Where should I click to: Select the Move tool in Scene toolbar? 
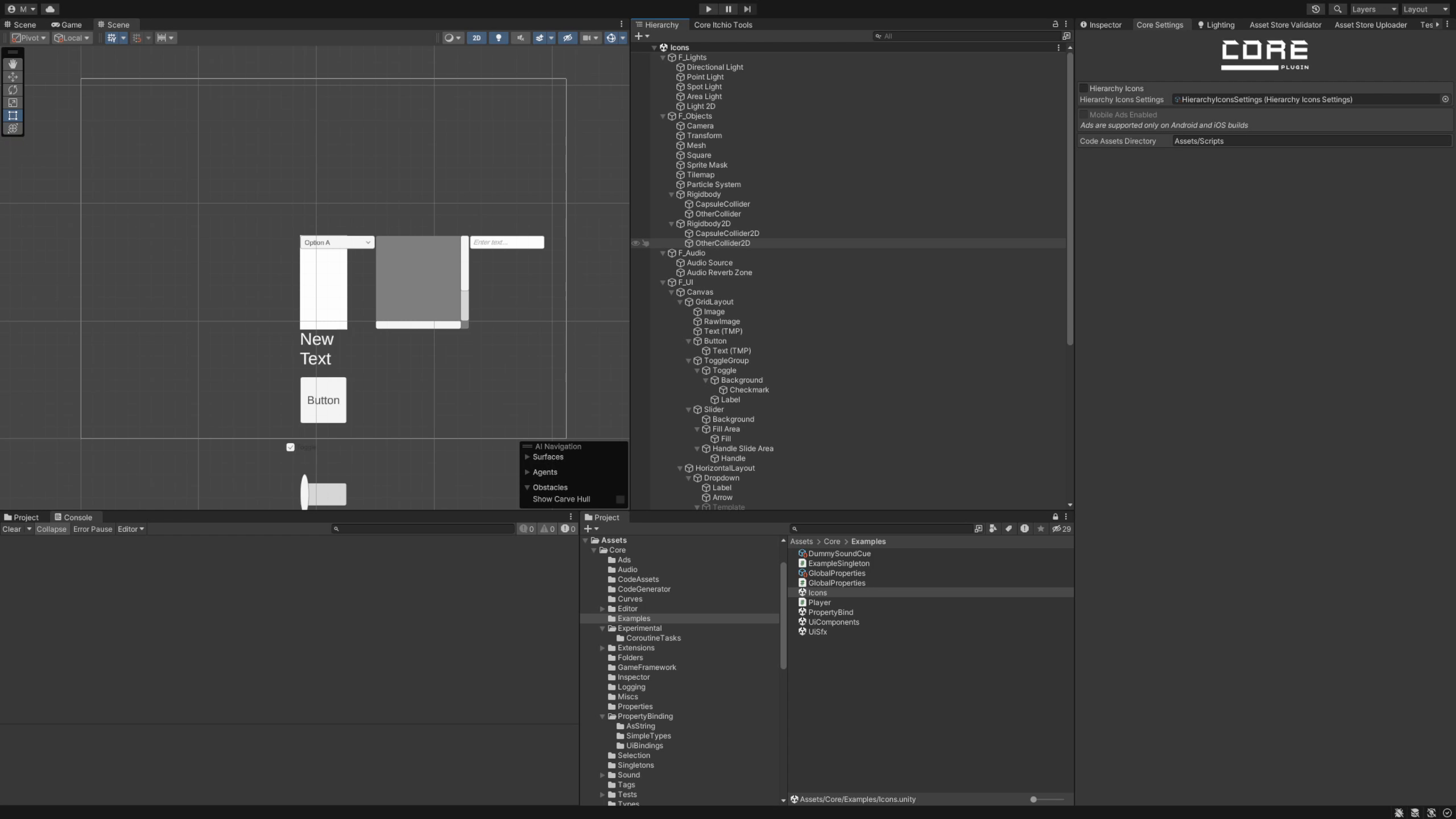tap(13, 77)
